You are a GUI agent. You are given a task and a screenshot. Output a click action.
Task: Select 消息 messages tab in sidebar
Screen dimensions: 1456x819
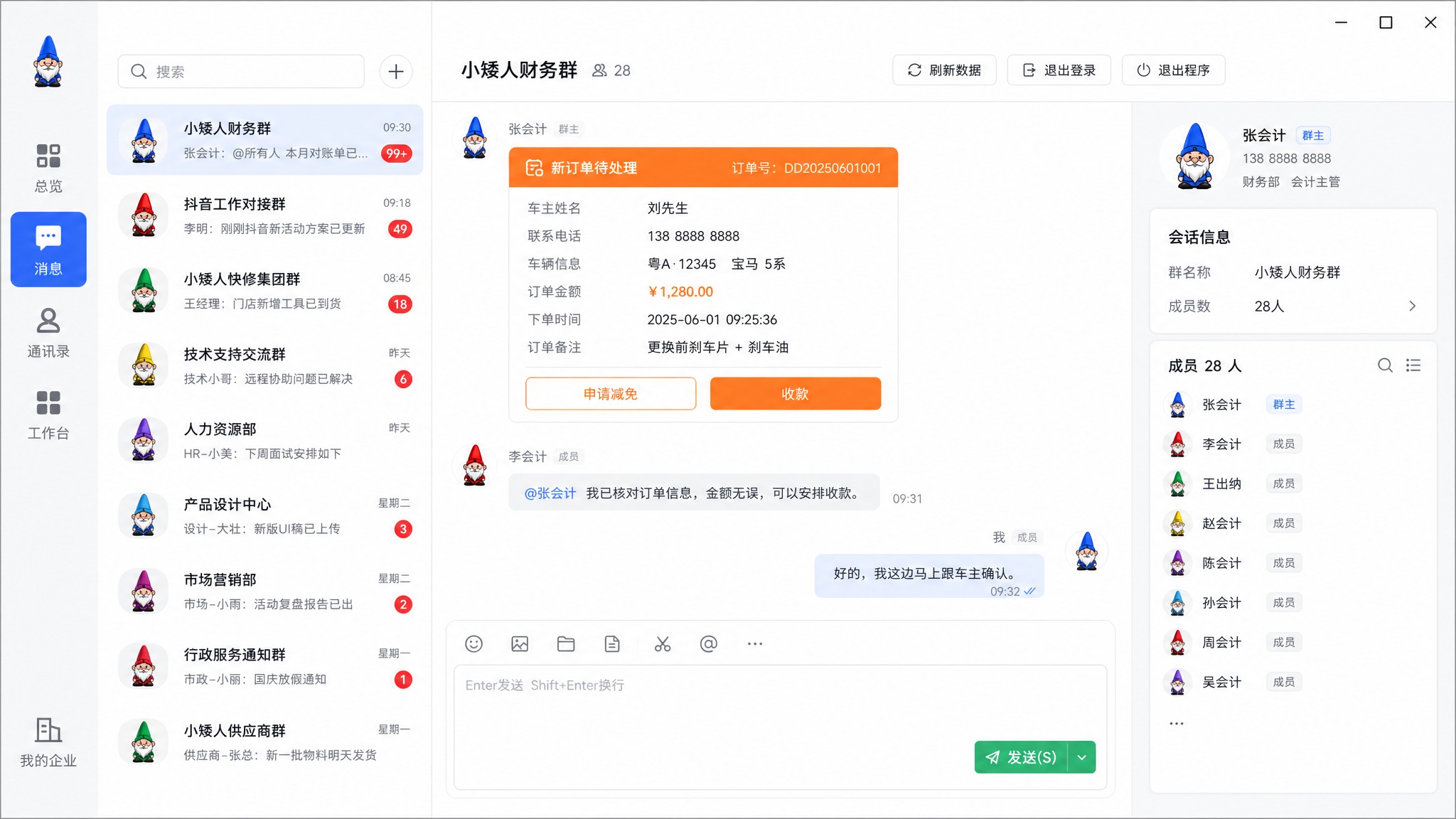click(x=48, y=250)
